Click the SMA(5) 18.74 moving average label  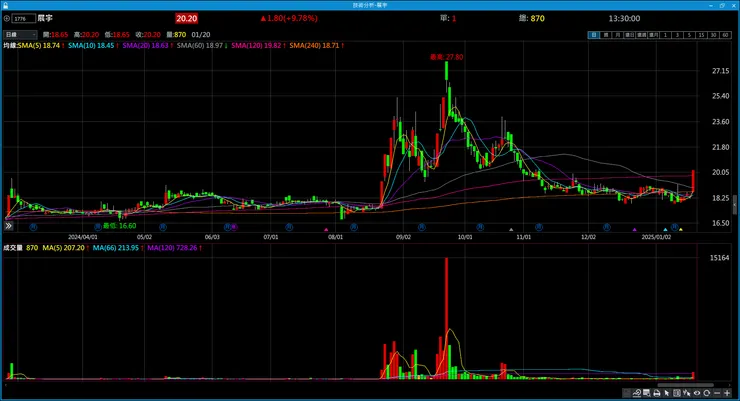coord(41,45)
